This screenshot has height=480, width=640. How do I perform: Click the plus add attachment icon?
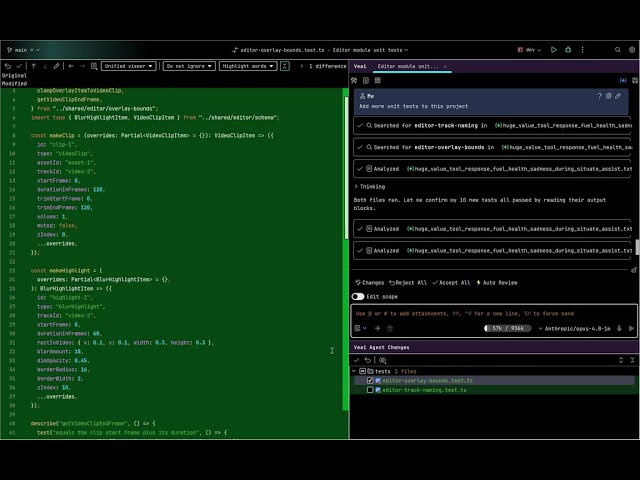(x=378, y=328)
